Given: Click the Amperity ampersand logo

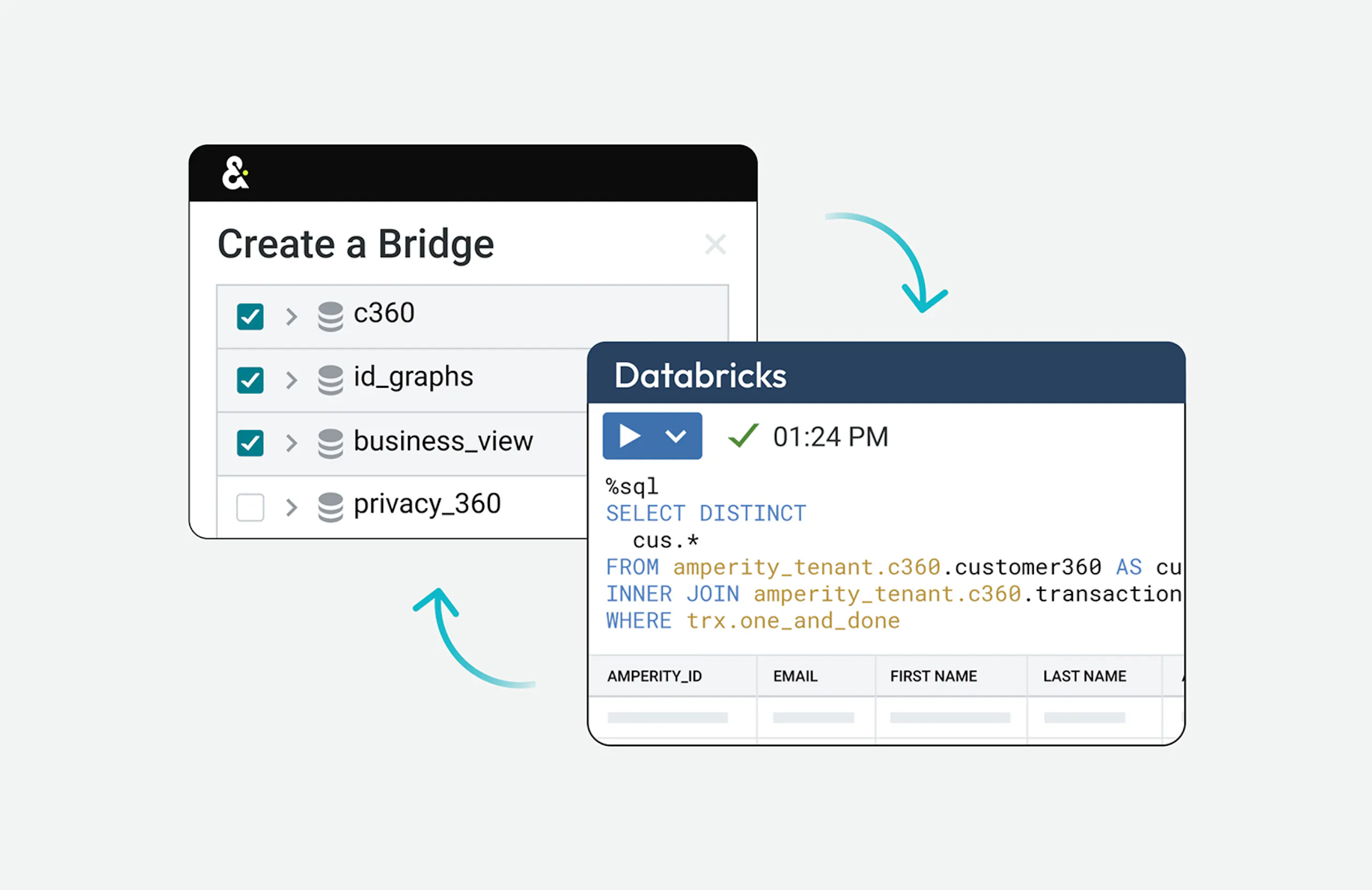Looking at the screenshot, I should 235,173.
